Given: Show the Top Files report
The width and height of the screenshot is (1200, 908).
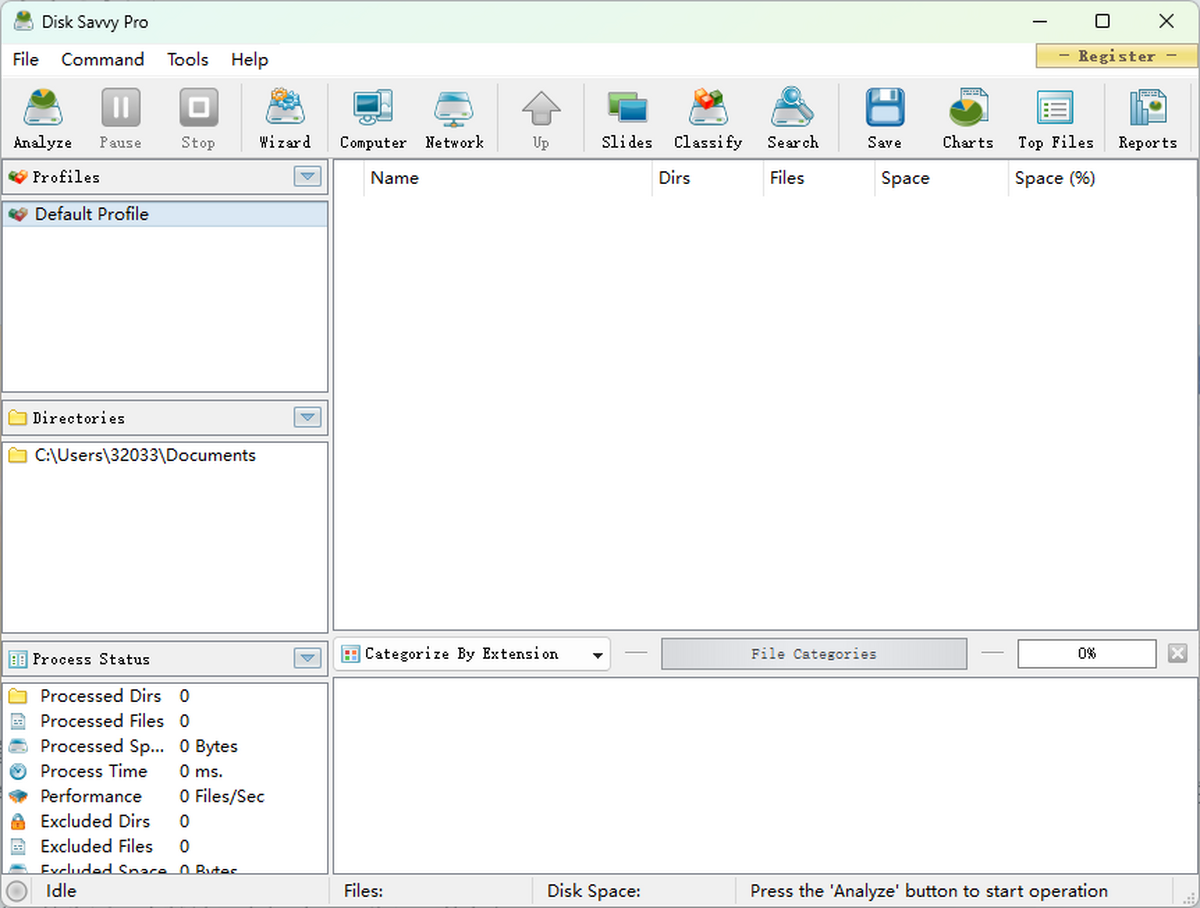Looking at the screenshot, I should click(x=1055, y=115).
